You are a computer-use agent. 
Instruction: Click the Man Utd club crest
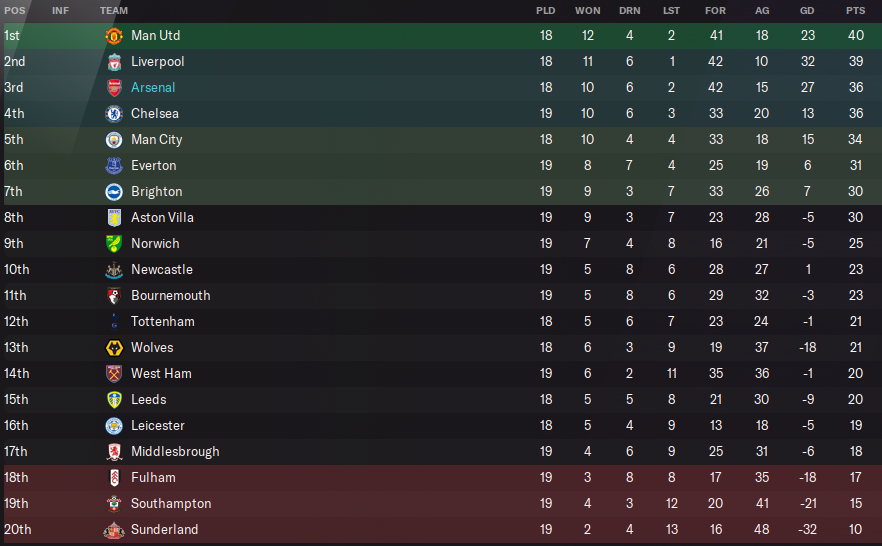pos(113,36)
